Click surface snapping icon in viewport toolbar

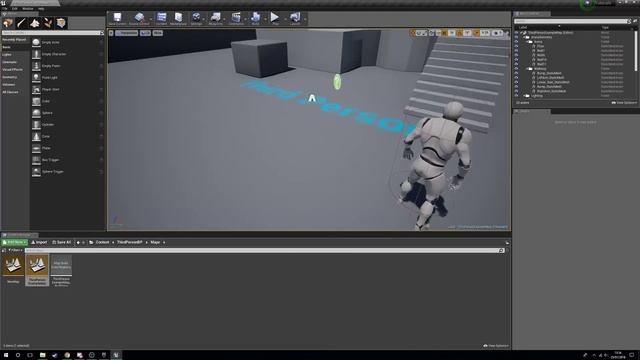coord(439,33)
